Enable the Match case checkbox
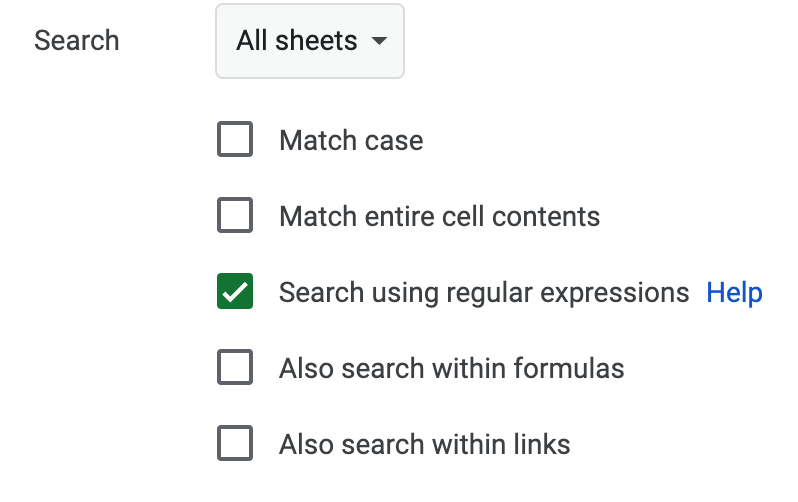 pos(235,140)
